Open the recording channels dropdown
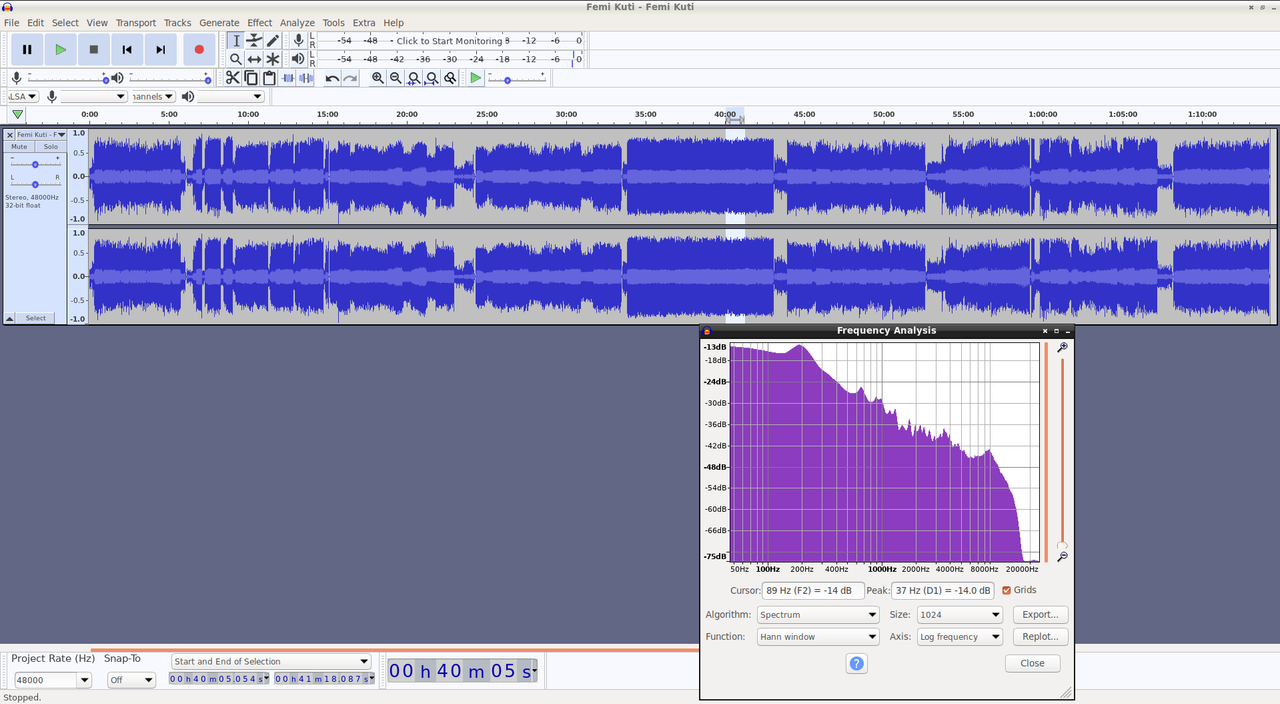Image resolution: width=1280 pixels, height=704 pixels. click(153, 97)
